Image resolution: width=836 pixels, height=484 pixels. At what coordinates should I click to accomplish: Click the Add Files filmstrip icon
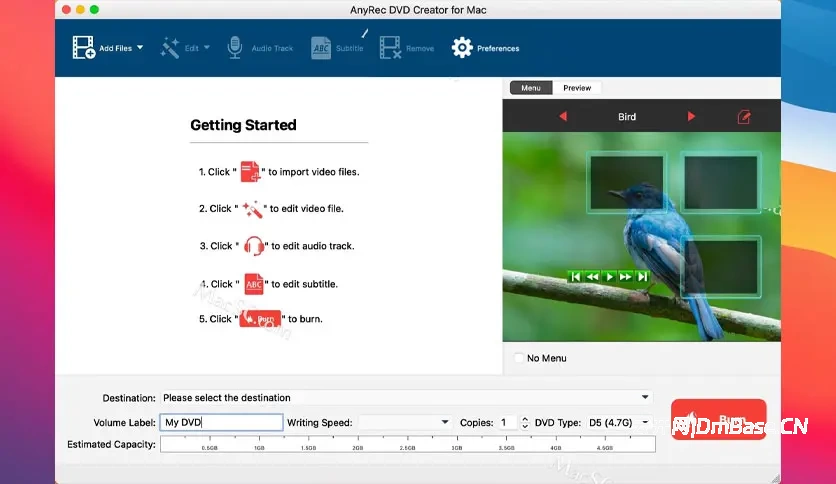[x=84, y=47]
